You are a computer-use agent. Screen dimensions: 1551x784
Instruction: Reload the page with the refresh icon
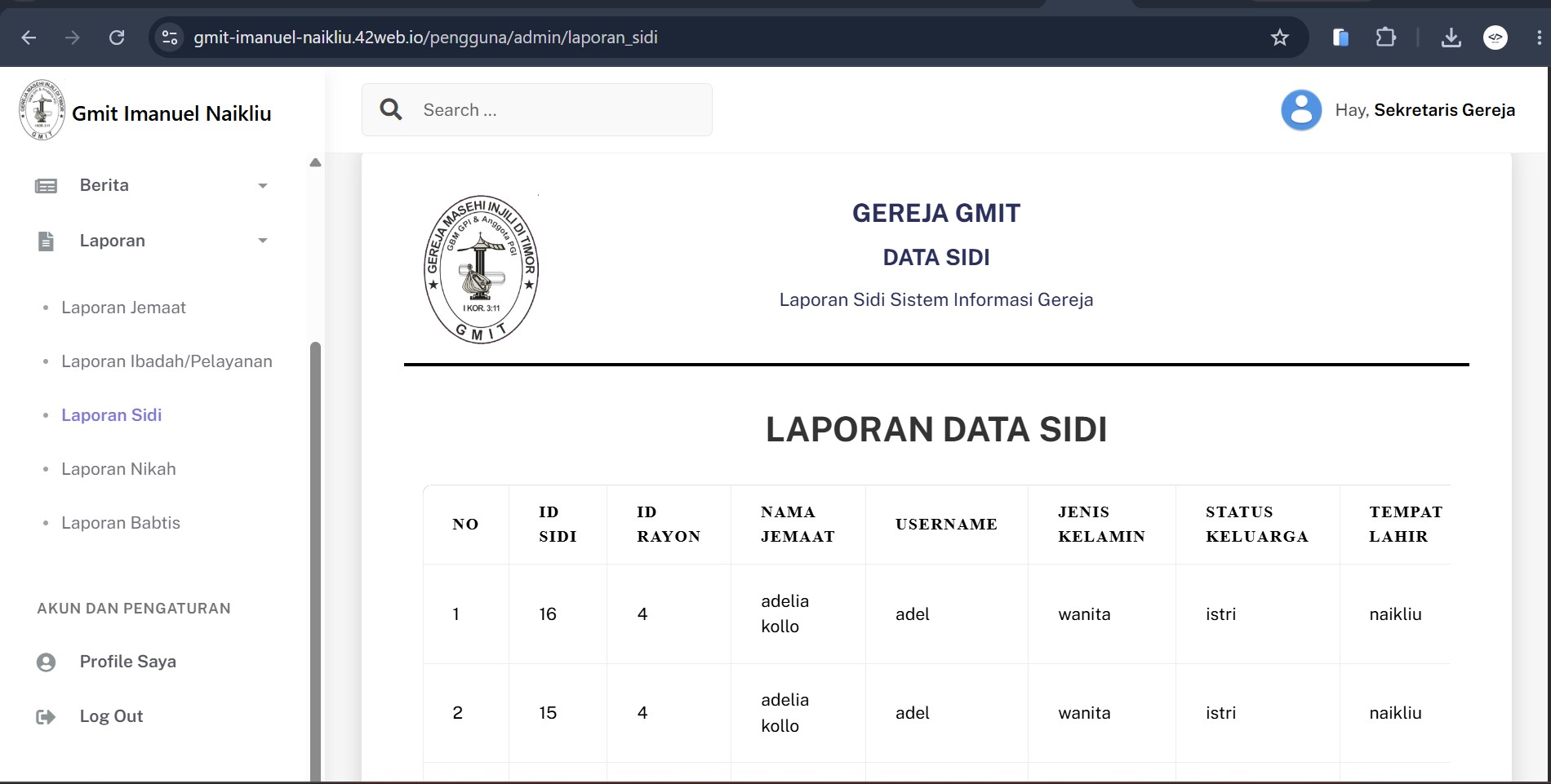click(x=117, y=38)
